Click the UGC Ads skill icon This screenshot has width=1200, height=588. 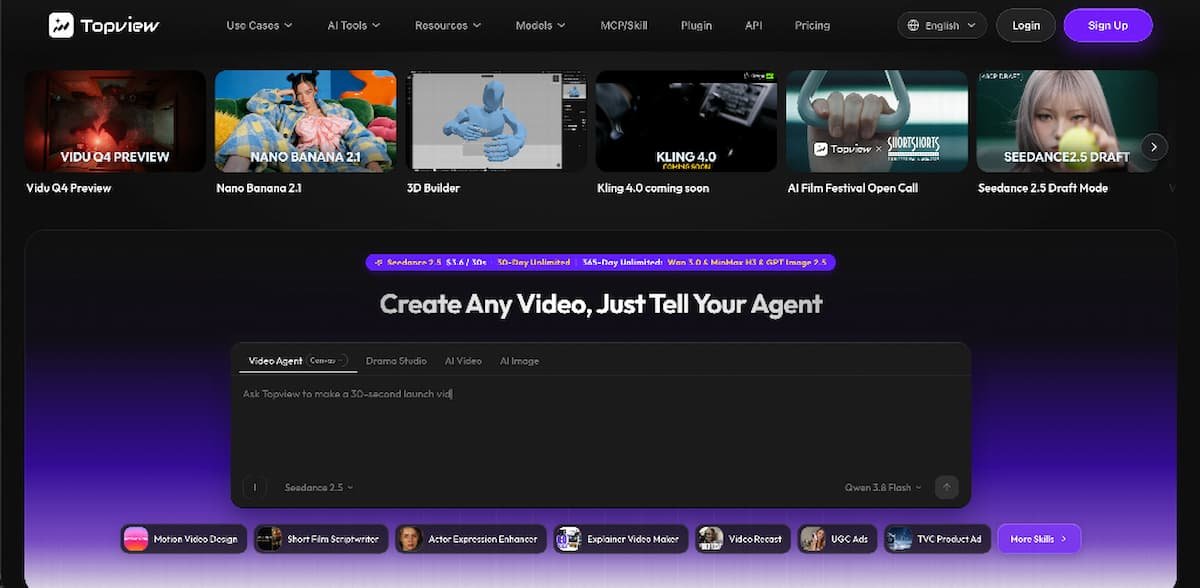point(812,539)
